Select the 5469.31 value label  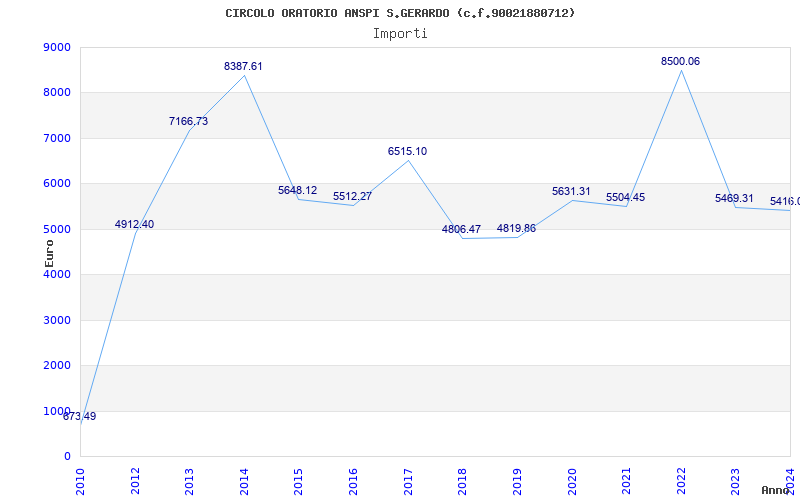tap(734, 198)
